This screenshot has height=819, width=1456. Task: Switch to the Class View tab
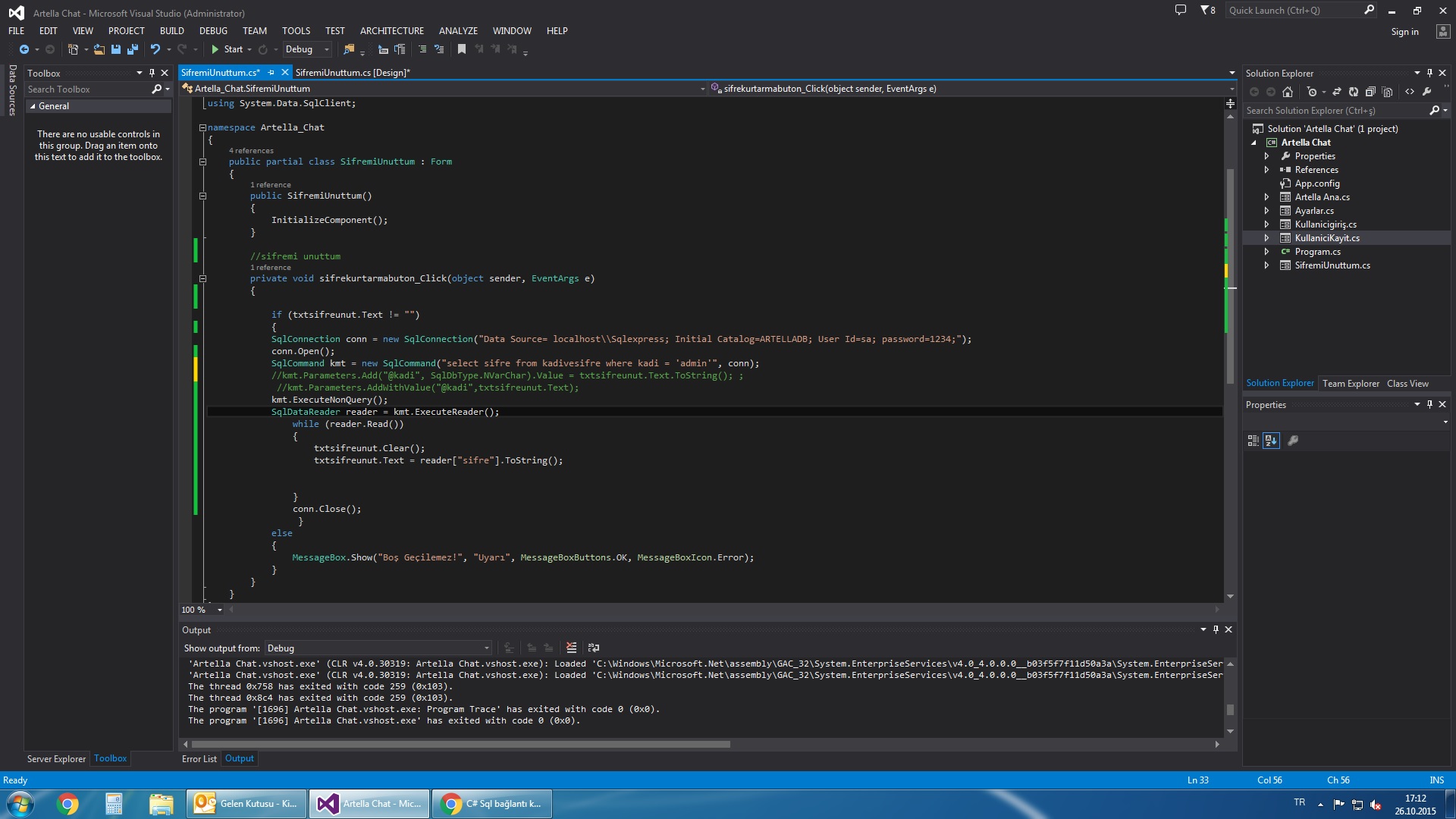click(x=1407, y=384)
